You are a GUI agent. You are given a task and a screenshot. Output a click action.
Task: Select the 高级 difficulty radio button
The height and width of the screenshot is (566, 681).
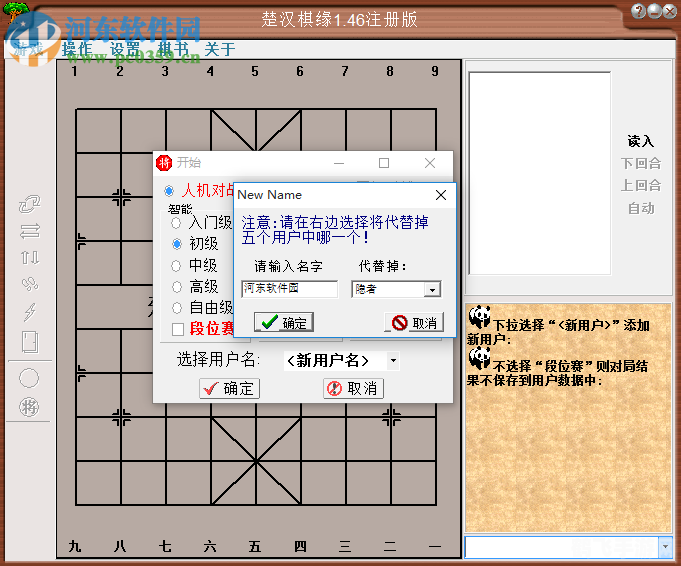[177, 287]
